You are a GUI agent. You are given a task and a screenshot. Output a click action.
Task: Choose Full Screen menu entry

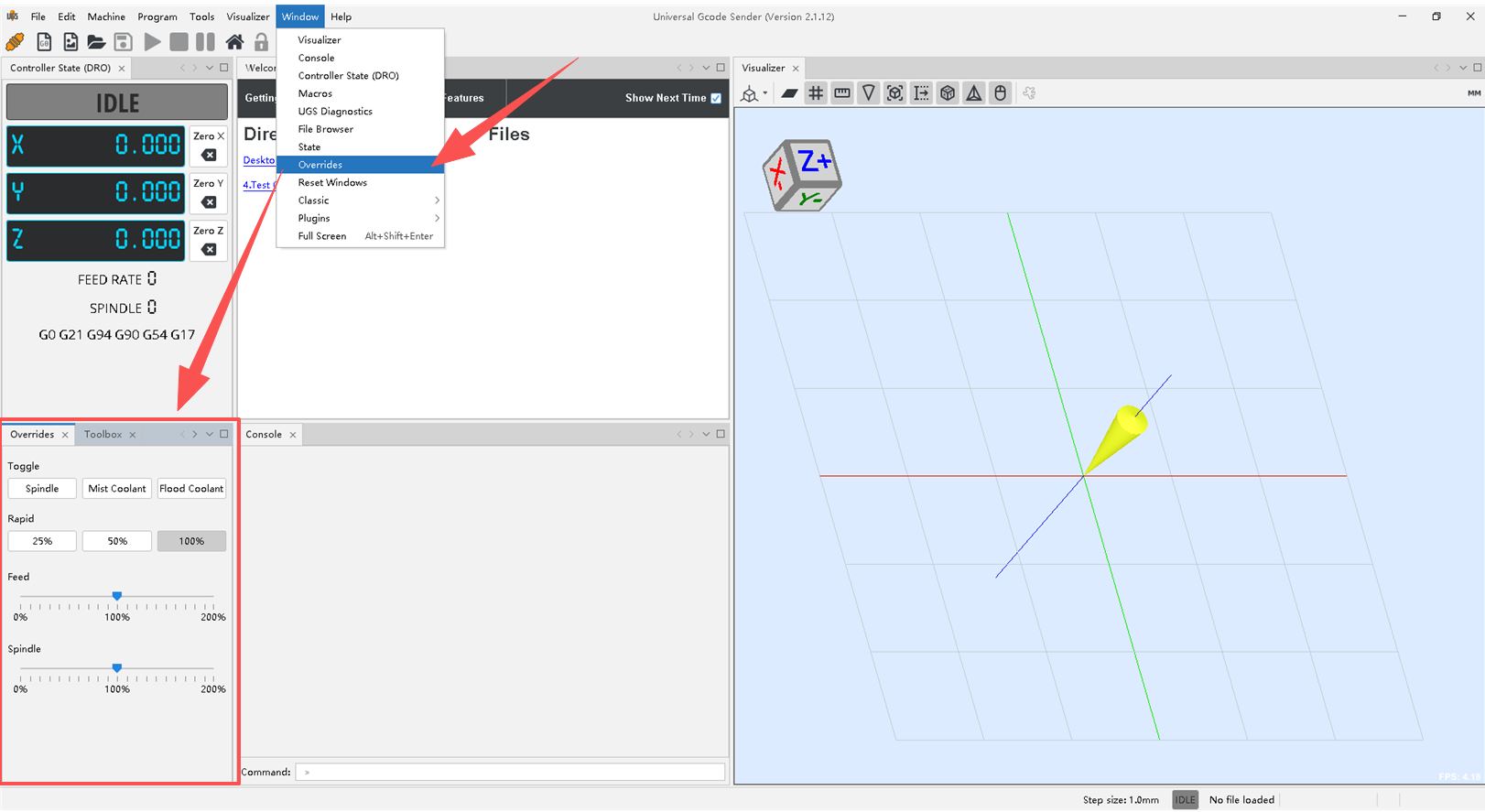click(361, 236)
